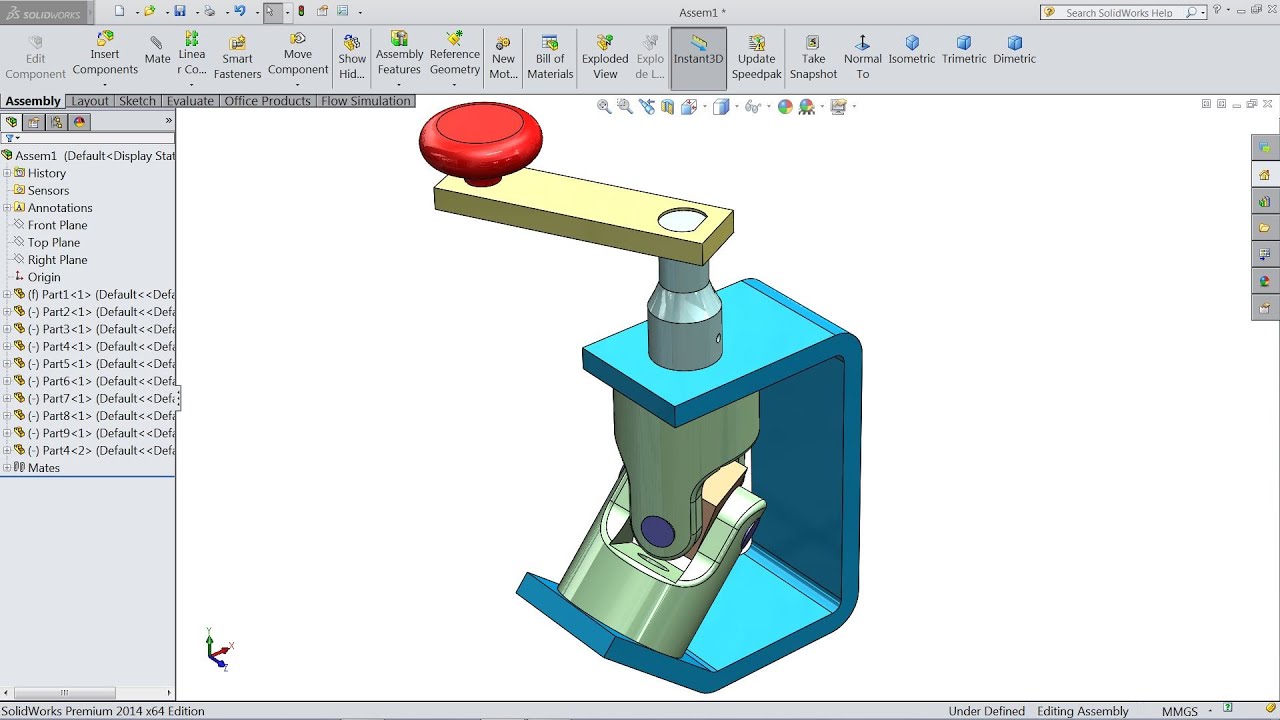Switch to the Layout tab
This screenshot has width=1280, height=720.
89,101
